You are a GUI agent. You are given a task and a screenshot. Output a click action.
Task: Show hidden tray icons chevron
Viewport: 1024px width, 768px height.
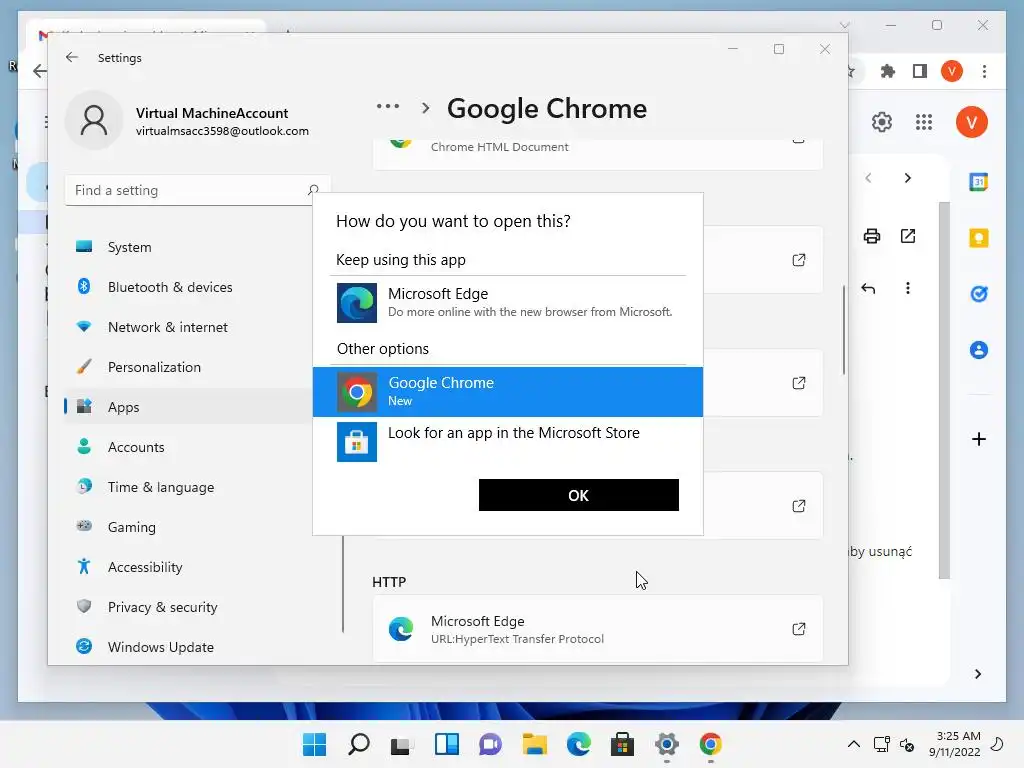(x=853, y=744)
